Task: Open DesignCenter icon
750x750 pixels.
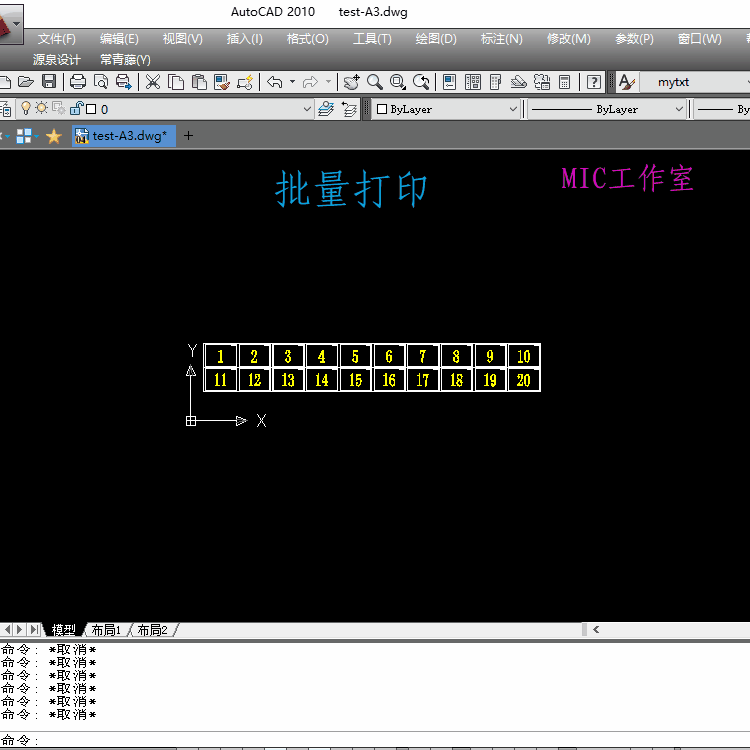Action: (473, 82)
